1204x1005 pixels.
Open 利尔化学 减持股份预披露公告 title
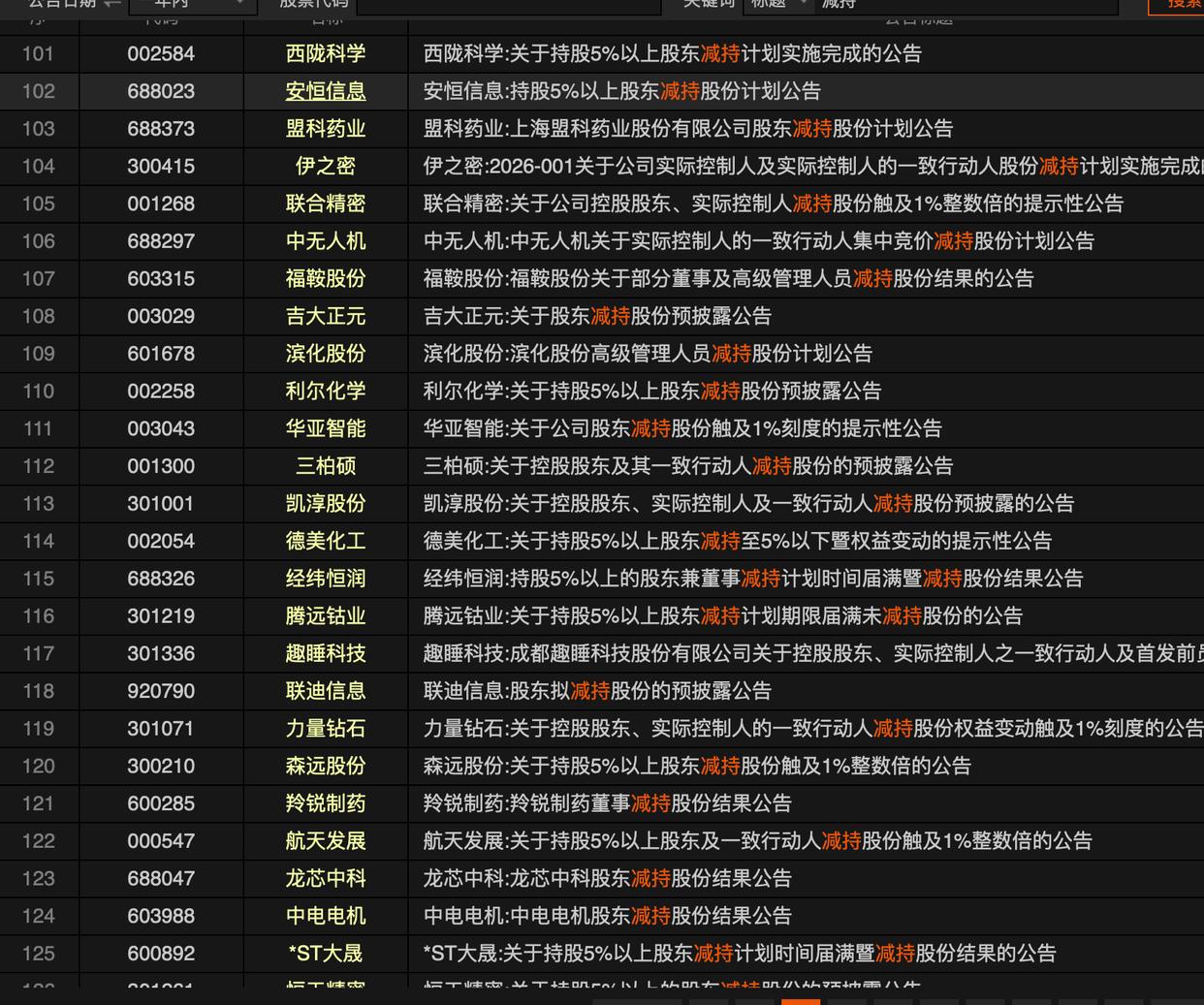651,392
